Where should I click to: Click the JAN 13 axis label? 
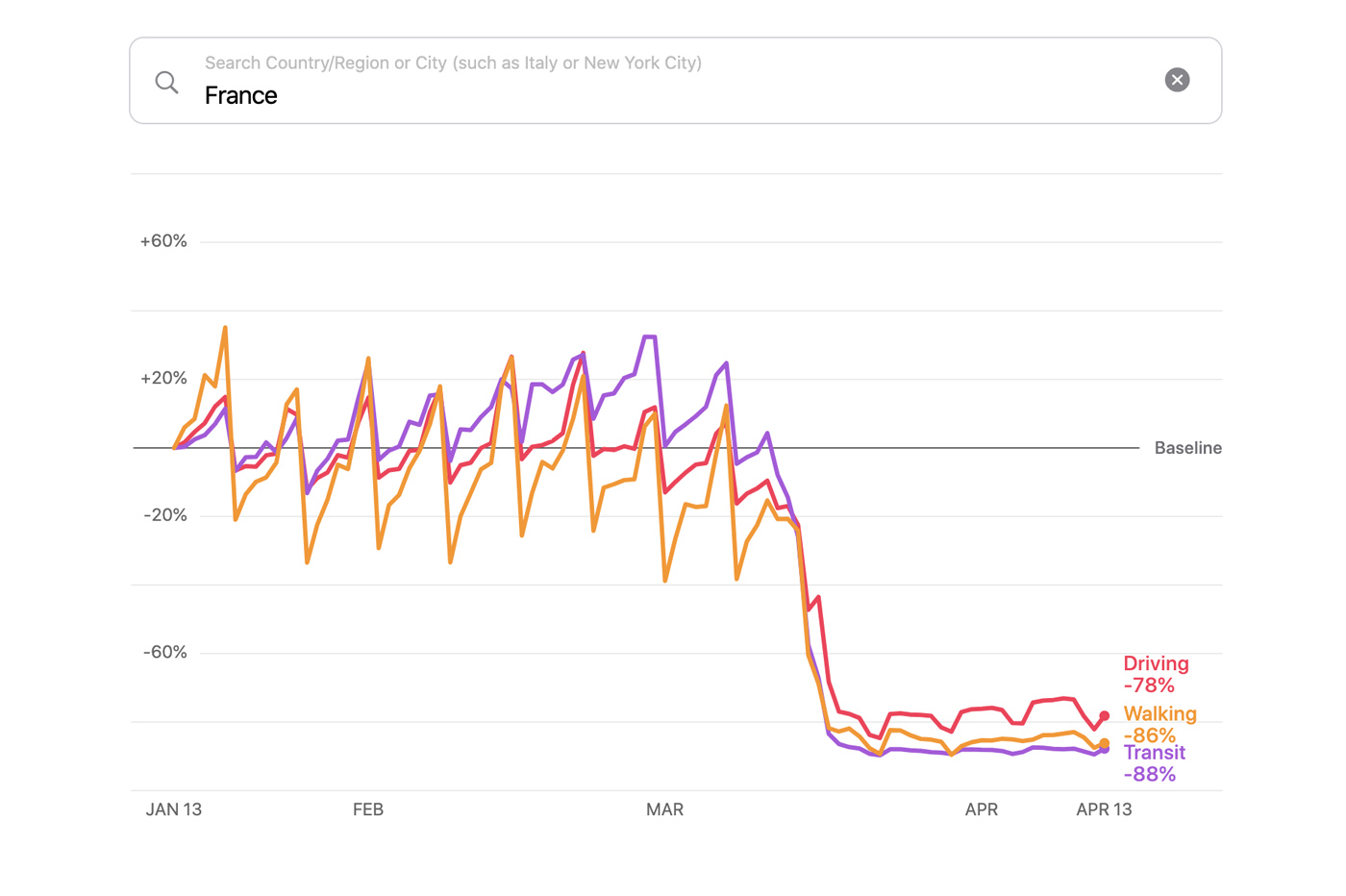[x=174, y=809]
